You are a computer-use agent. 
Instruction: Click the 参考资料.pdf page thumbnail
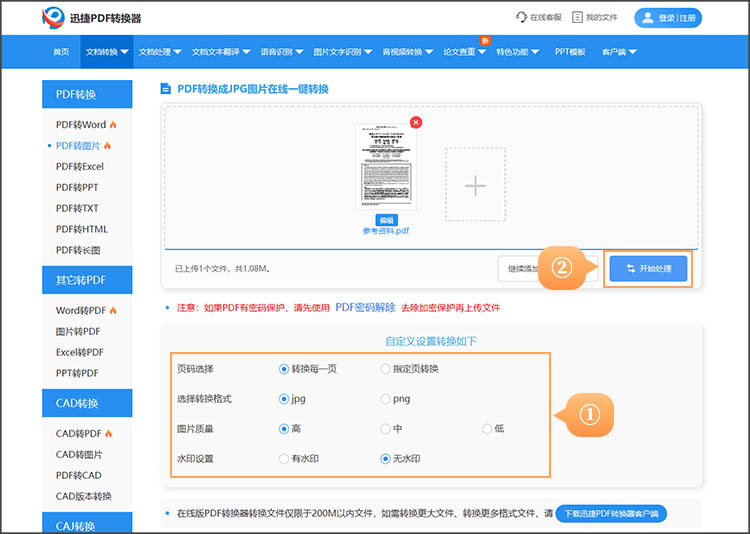[x=386, y=167]
